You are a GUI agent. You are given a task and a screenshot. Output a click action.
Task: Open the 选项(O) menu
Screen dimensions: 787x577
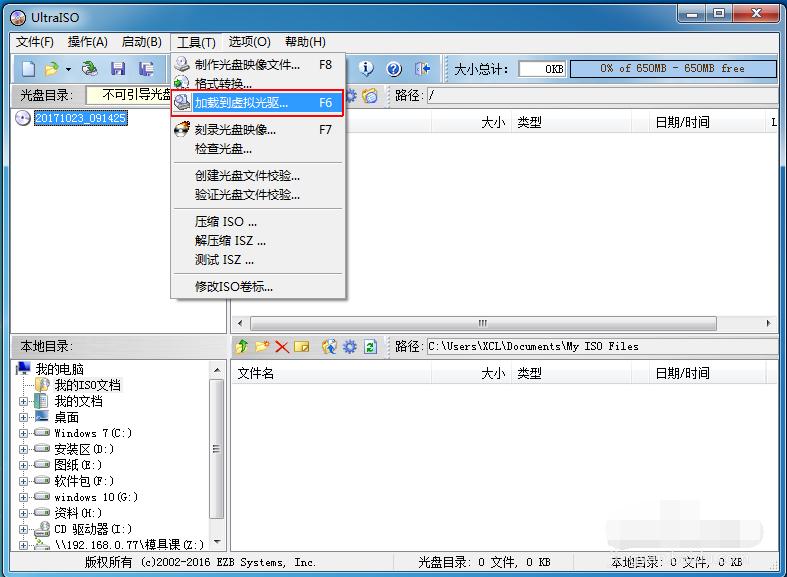(x=249, y=42)
